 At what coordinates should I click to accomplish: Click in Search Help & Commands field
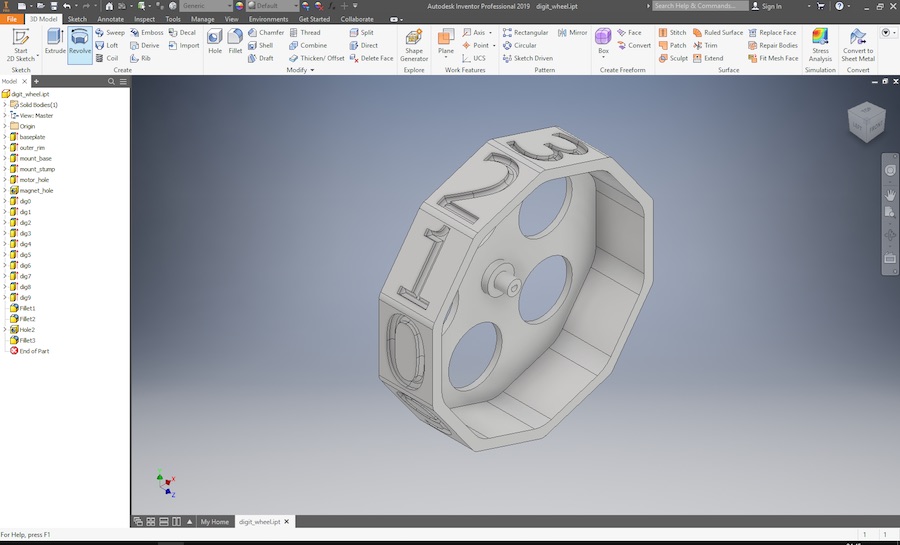[700, 6]
